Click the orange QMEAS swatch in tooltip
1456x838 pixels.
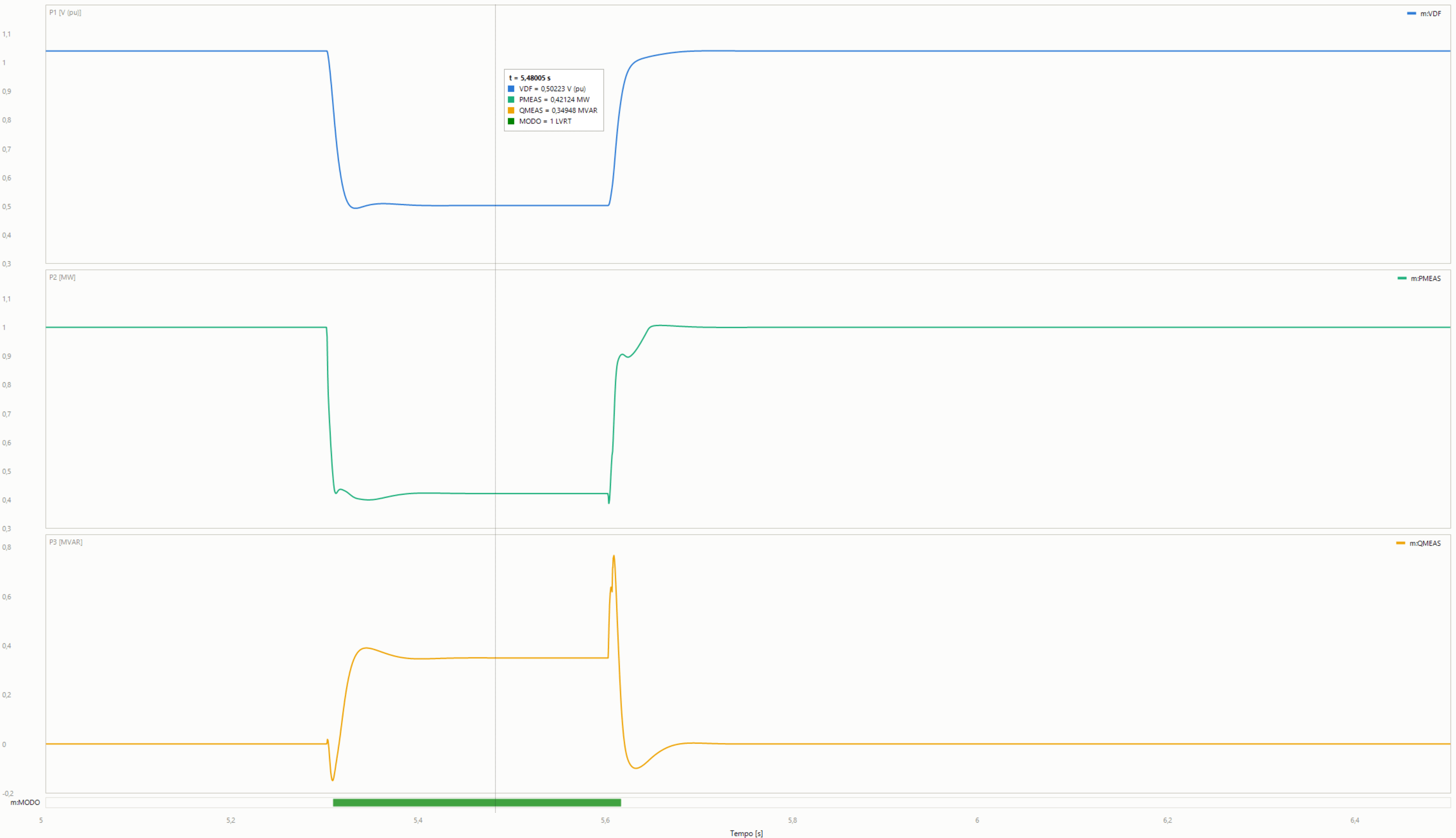[x=511, y=110]
